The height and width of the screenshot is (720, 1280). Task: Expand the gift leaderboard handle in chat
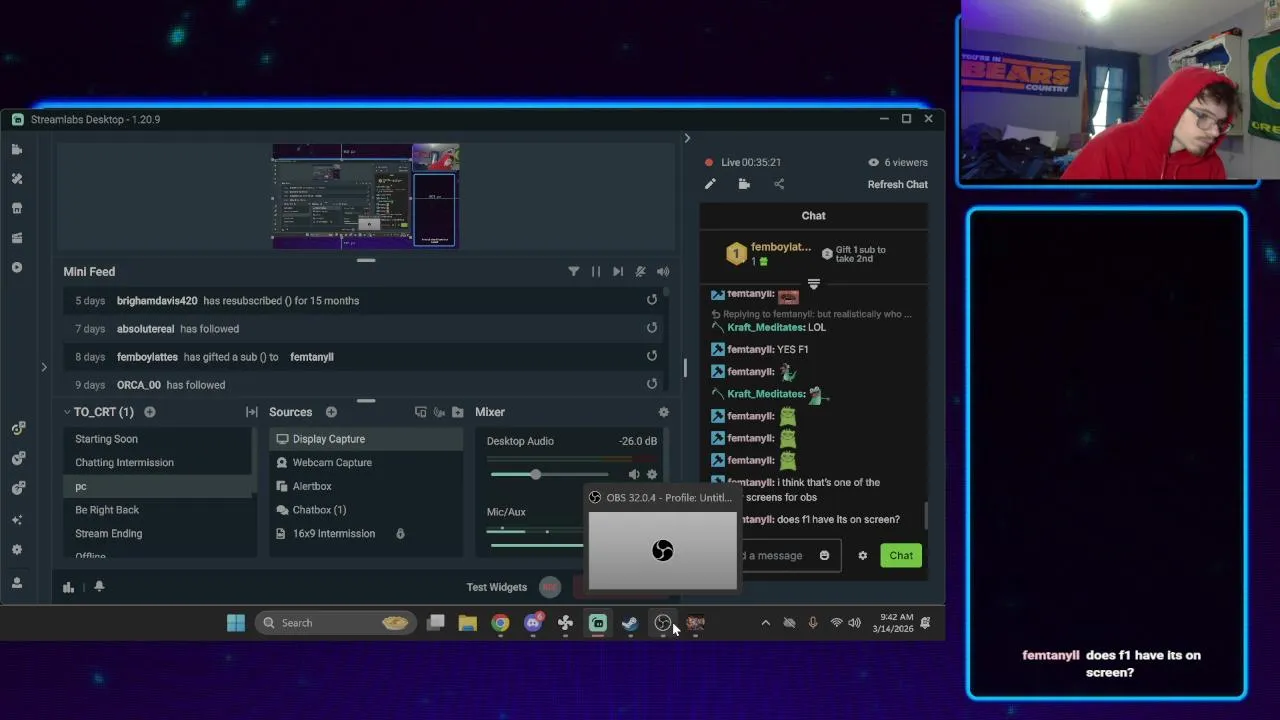coord(813,284)
